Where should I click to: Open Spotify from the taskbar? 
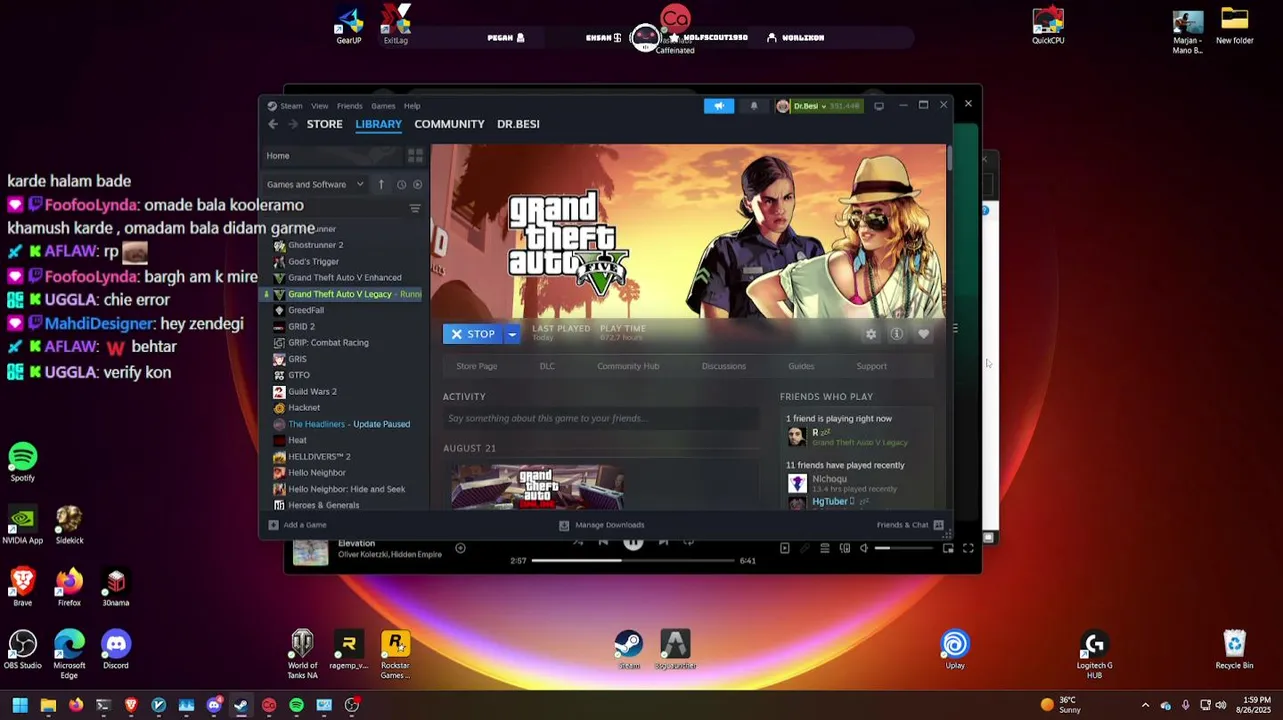coord(297,705)
